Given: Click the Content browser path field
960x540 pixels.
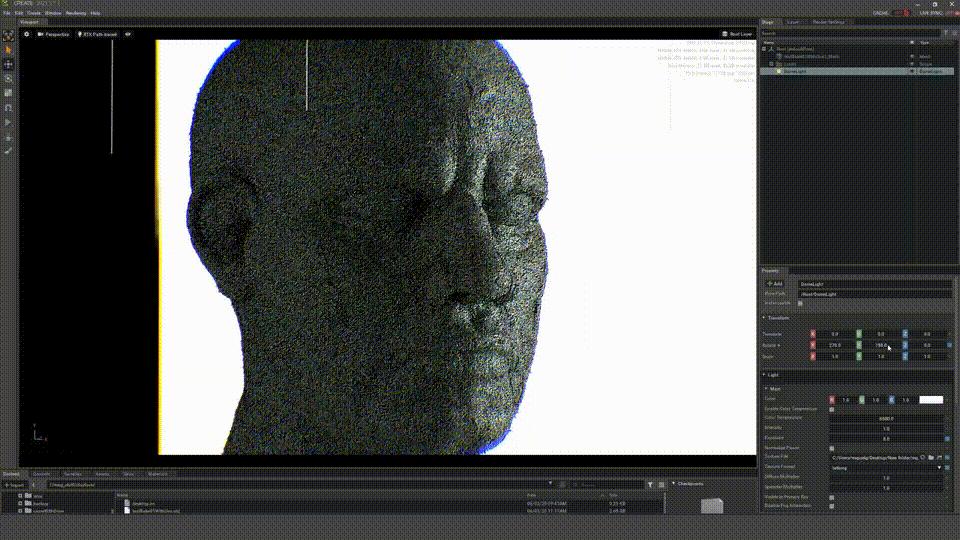Looking at the screenshot, I should (298, 484).
